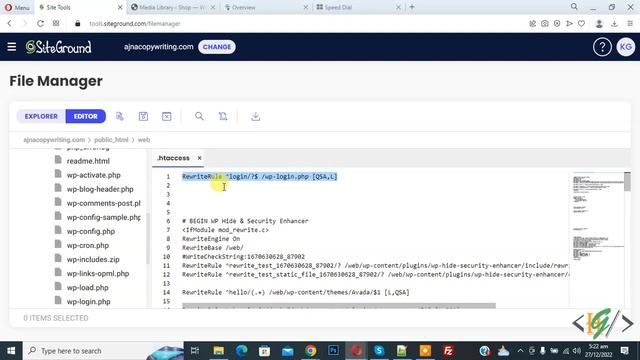This screenshot has height=360, width=640.
Task: Reload the page
Action: [40, 24]
